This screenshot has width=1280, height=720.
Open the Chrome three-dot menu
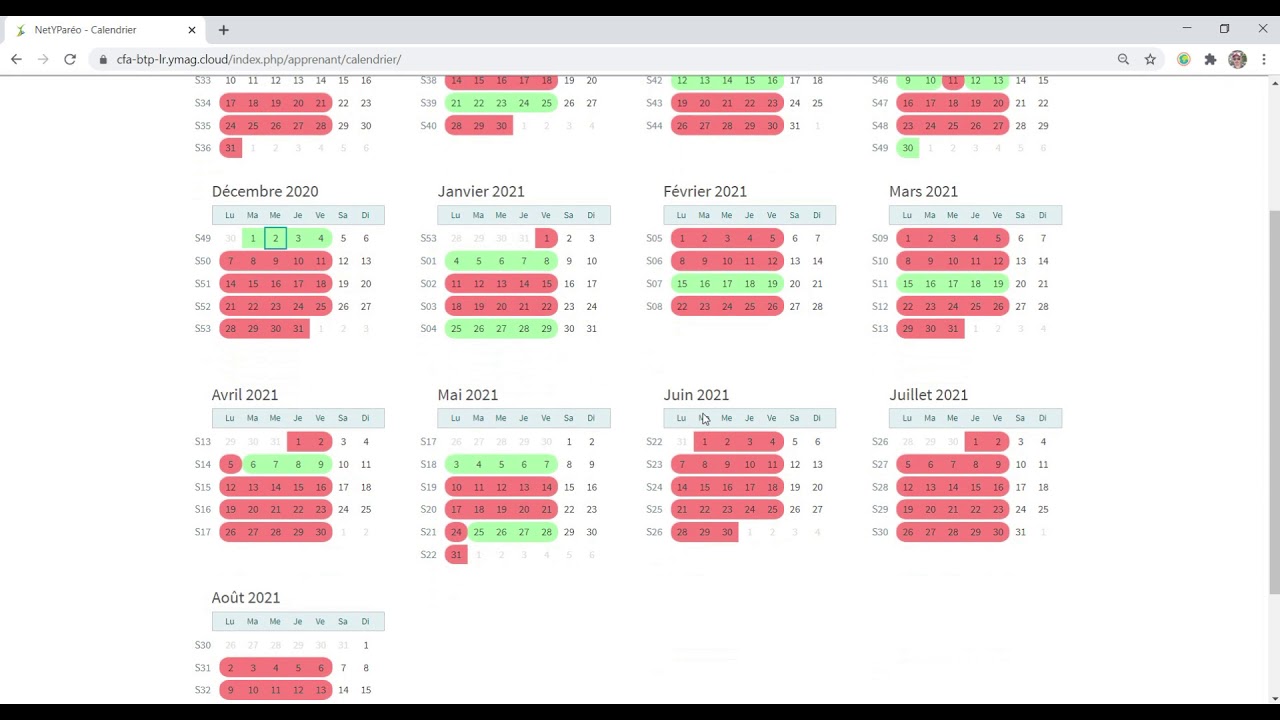[1264, 60]
